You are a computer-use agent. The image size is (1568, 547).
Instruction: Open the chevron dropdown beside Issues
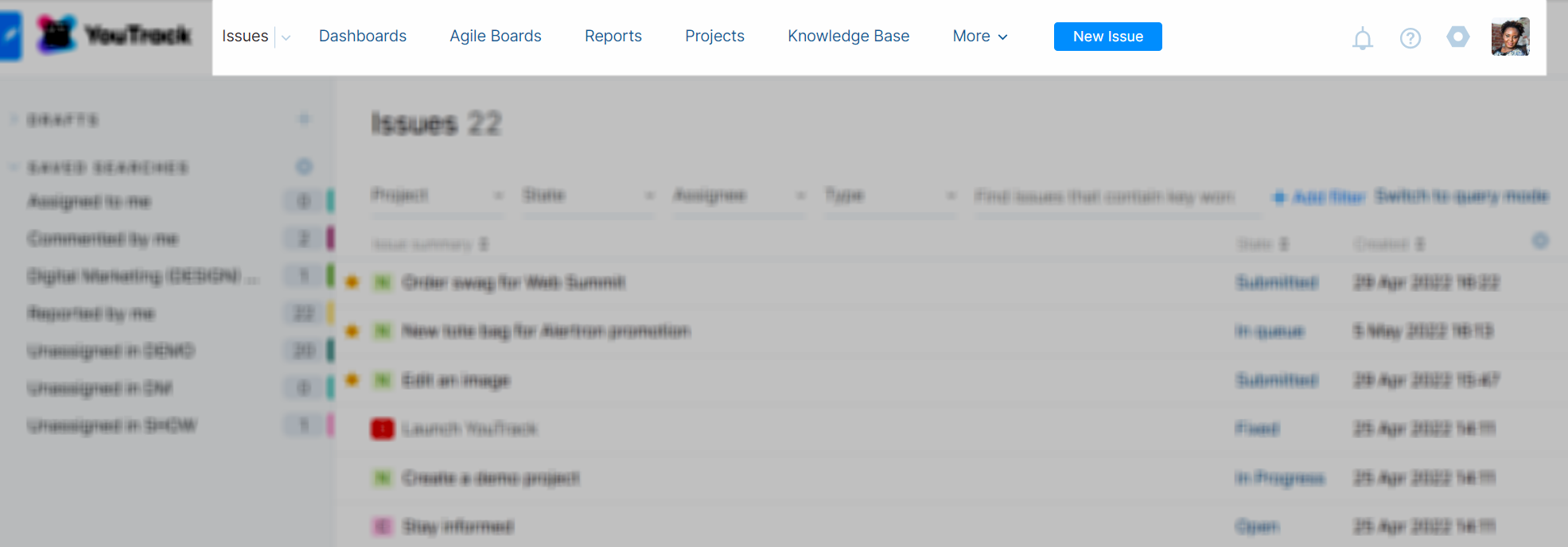tap(286, 37)
